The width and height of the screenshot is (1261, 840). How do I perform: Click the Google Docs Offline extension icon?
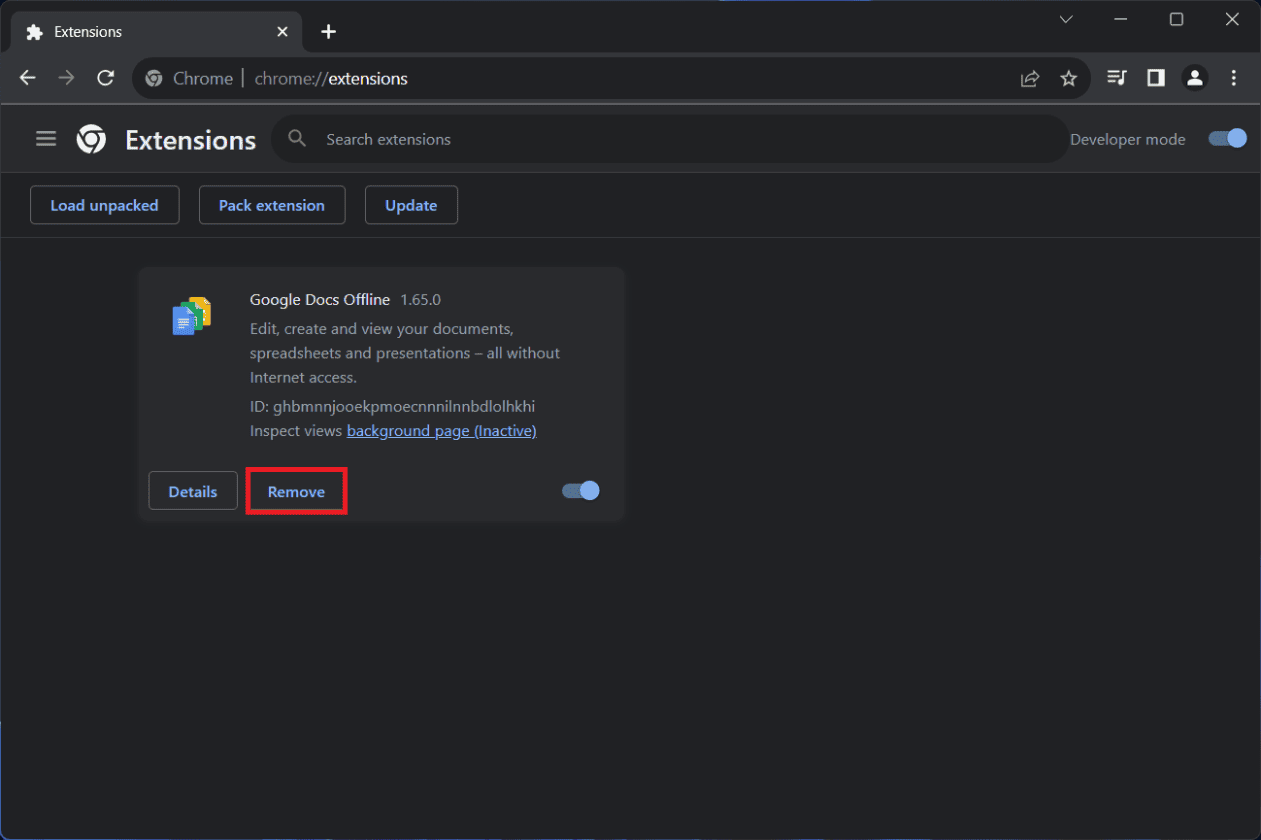192,316
